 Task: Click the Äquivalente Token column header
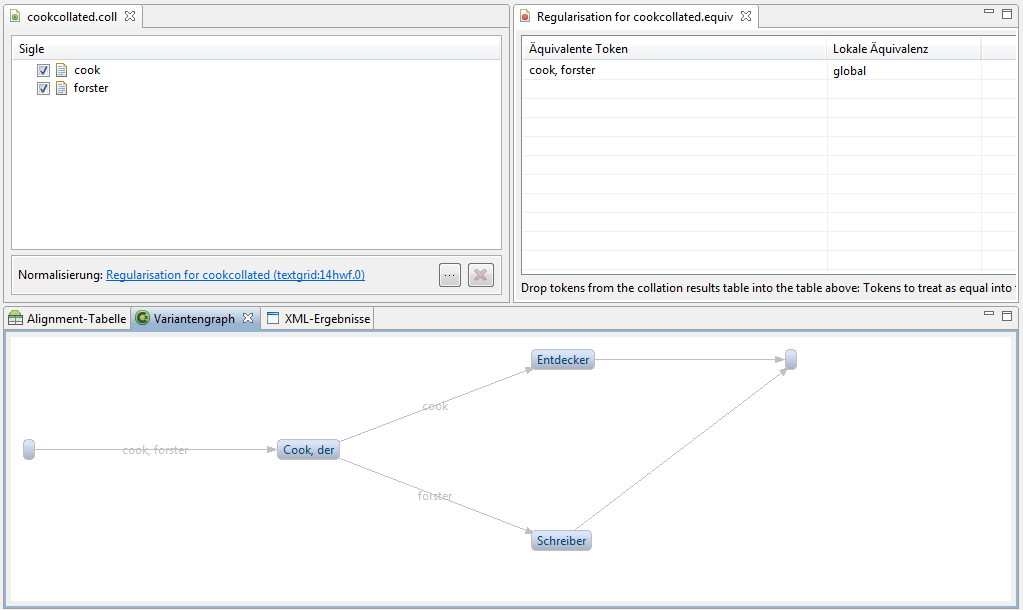coord(675,49)
